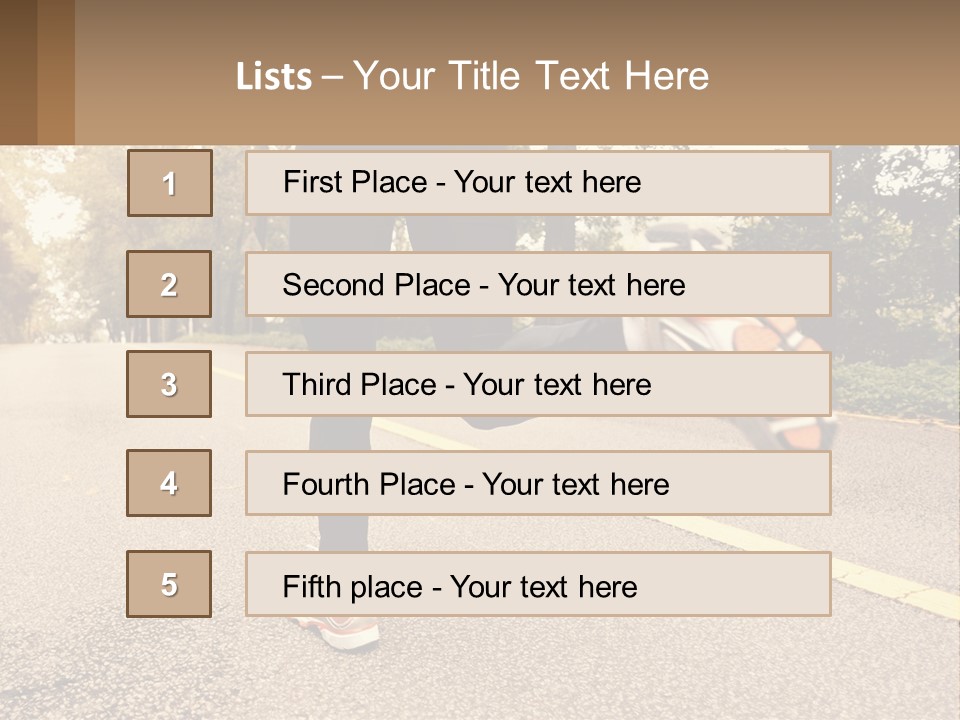This screenshot has width=960, height=720.
Task: Click the Fourth Place text box
Action: pos(538,483)
